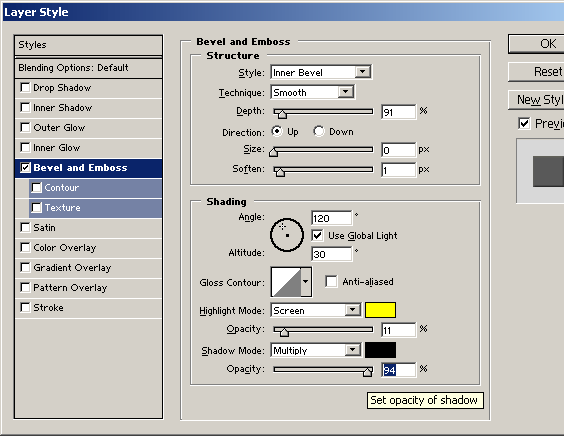The width and height of the screenshot is (564, 436).
Task: Check the Contour sub-option box
Action: coord(36,187)
